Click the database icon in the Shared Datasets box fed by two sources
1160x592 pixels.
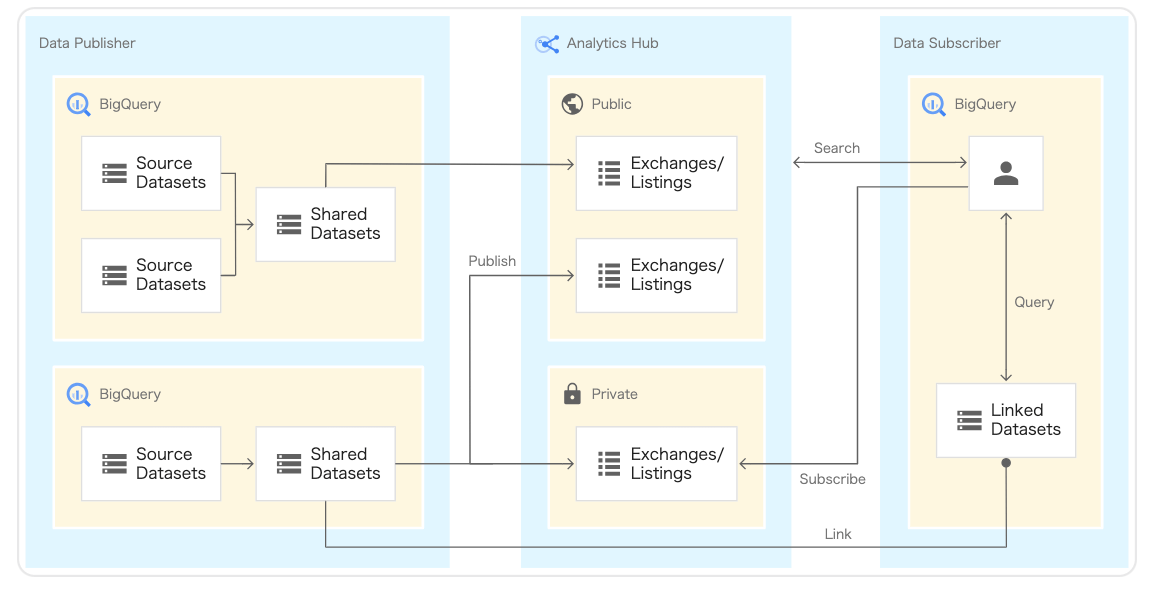(289, 224)
